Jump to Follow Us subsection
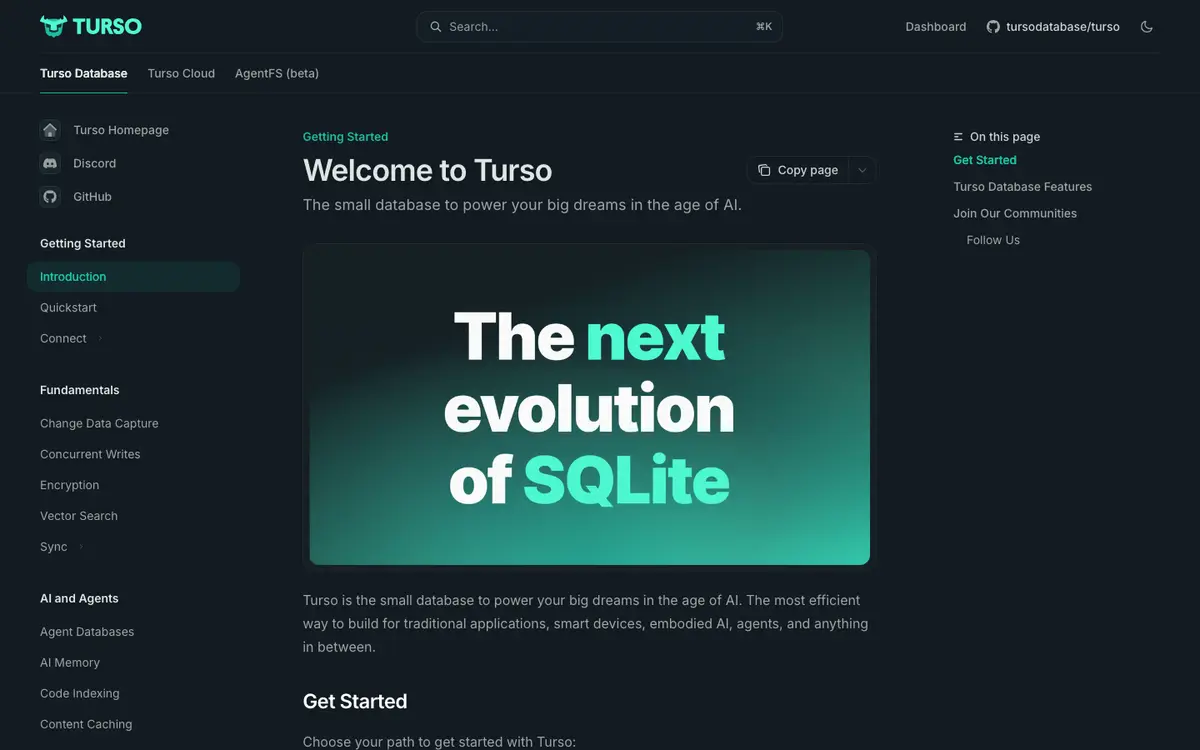 tap(993, 241)
